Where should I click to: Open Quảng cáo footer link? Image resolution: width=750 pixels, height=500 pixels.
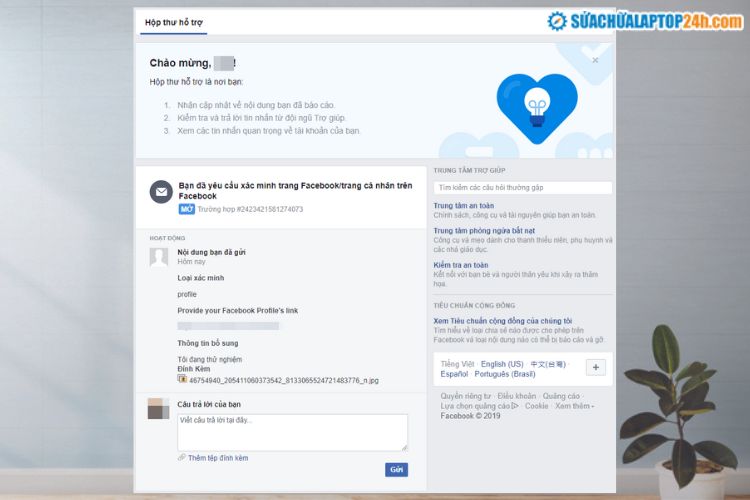click(x=561, y=396)
